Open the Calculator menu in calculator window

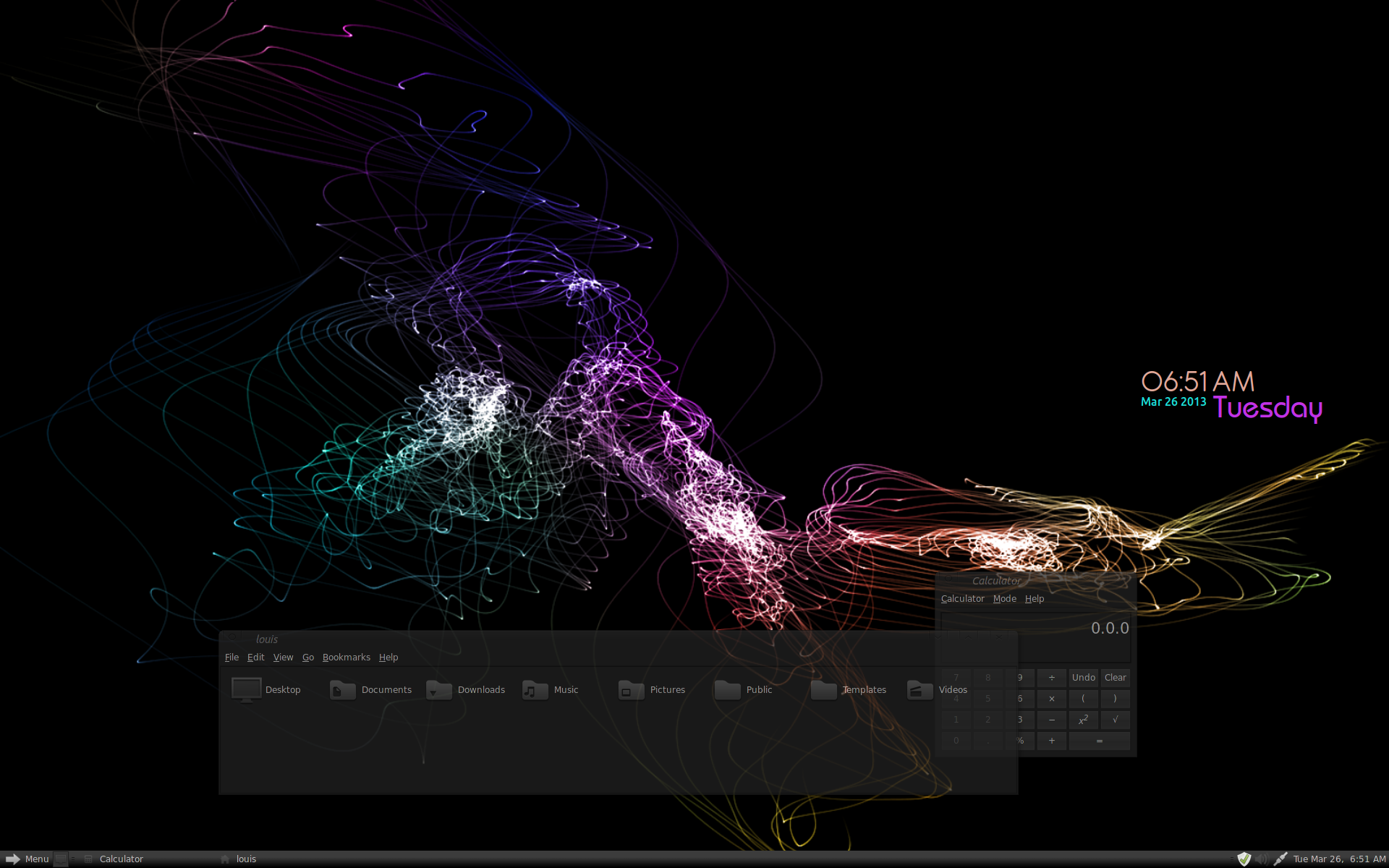click(962, 599)
